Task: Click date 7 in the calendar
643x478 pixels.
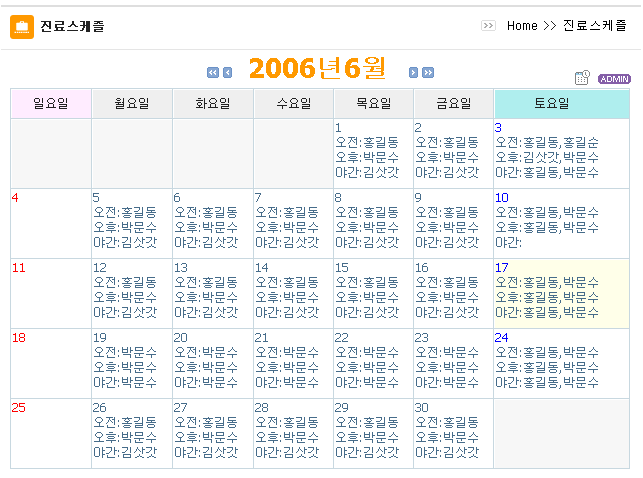Action: [258, 198]
